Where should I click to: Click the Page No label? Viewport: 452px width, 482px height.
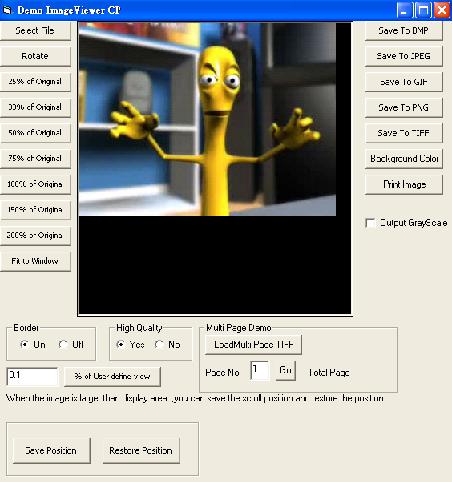coord(222,372)
